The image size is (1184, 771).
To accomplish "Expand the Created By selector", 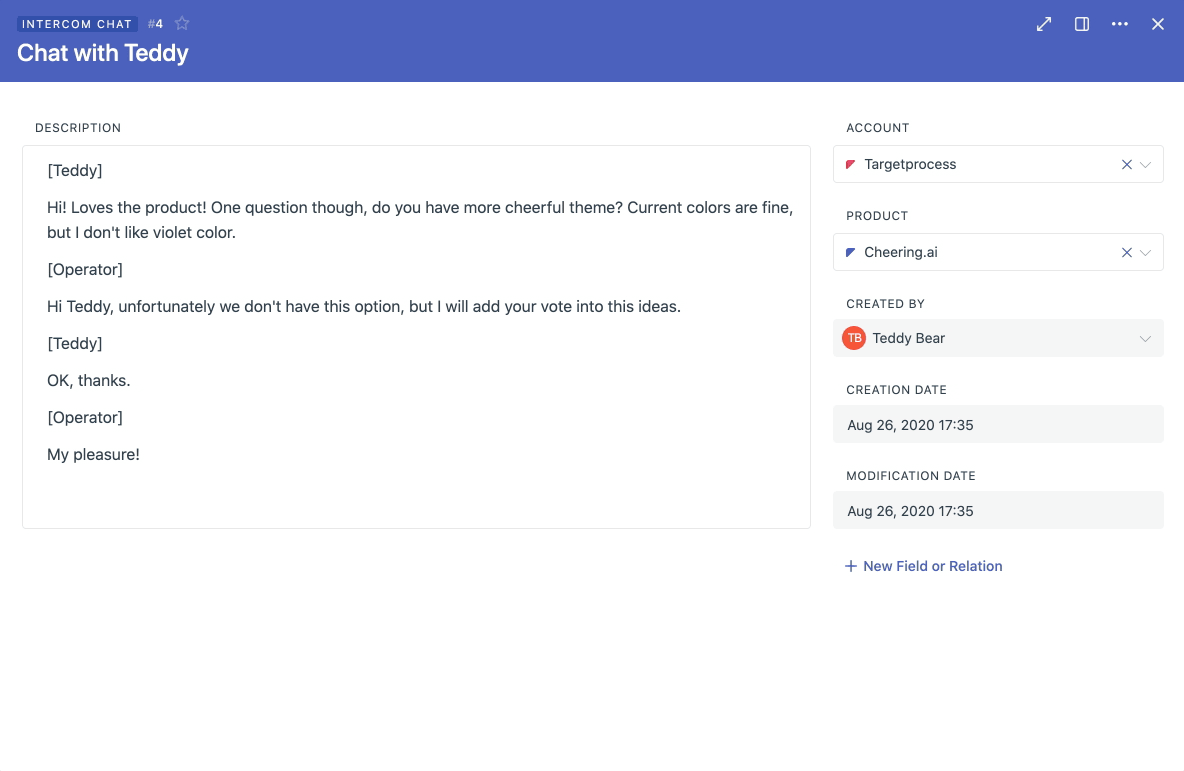I will pyautogui.click(x=1144, y=338).
